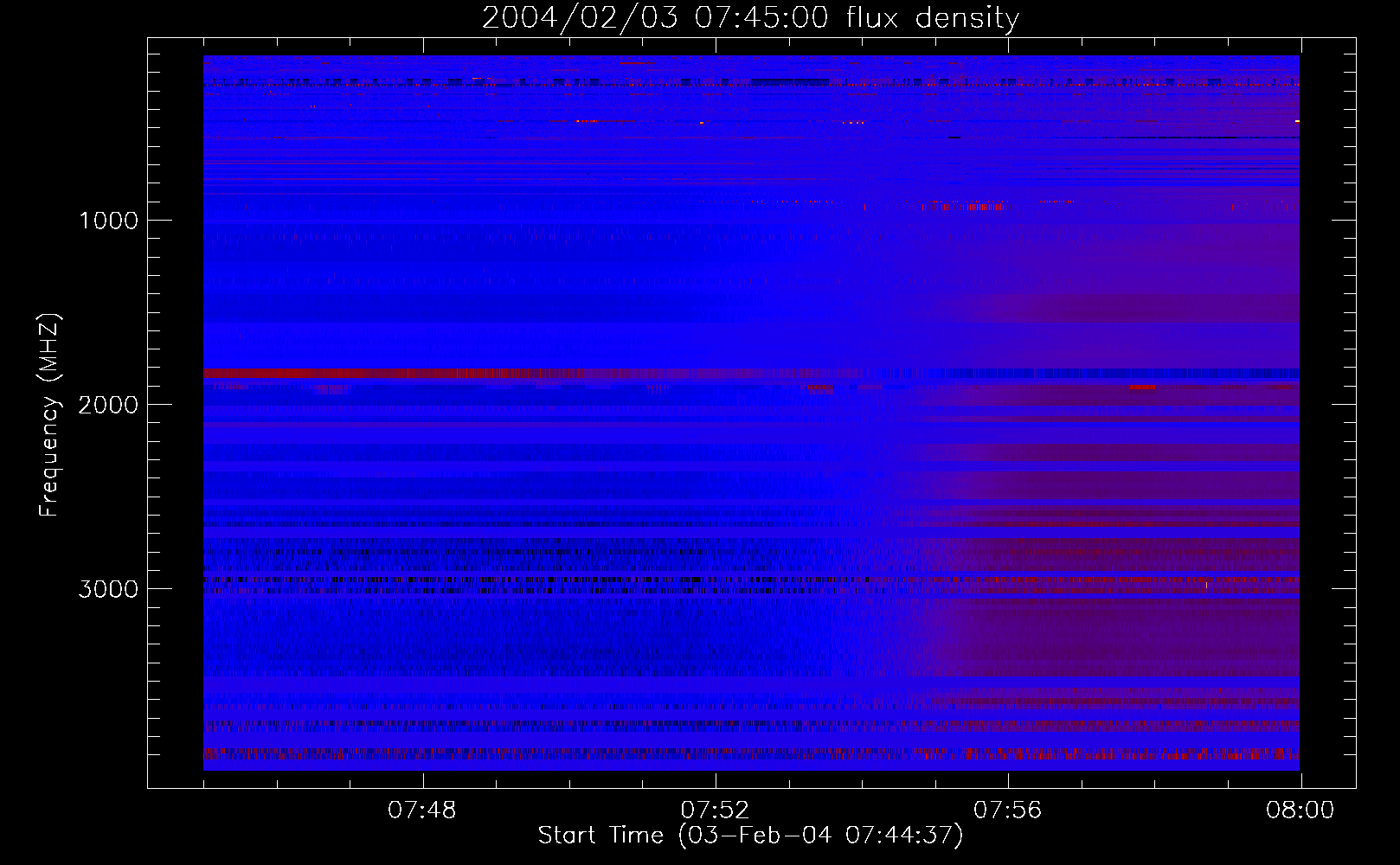The image size is (1400, 865).
Task: Click the 07:52 time axis label
Action: [x=715, y=811]
